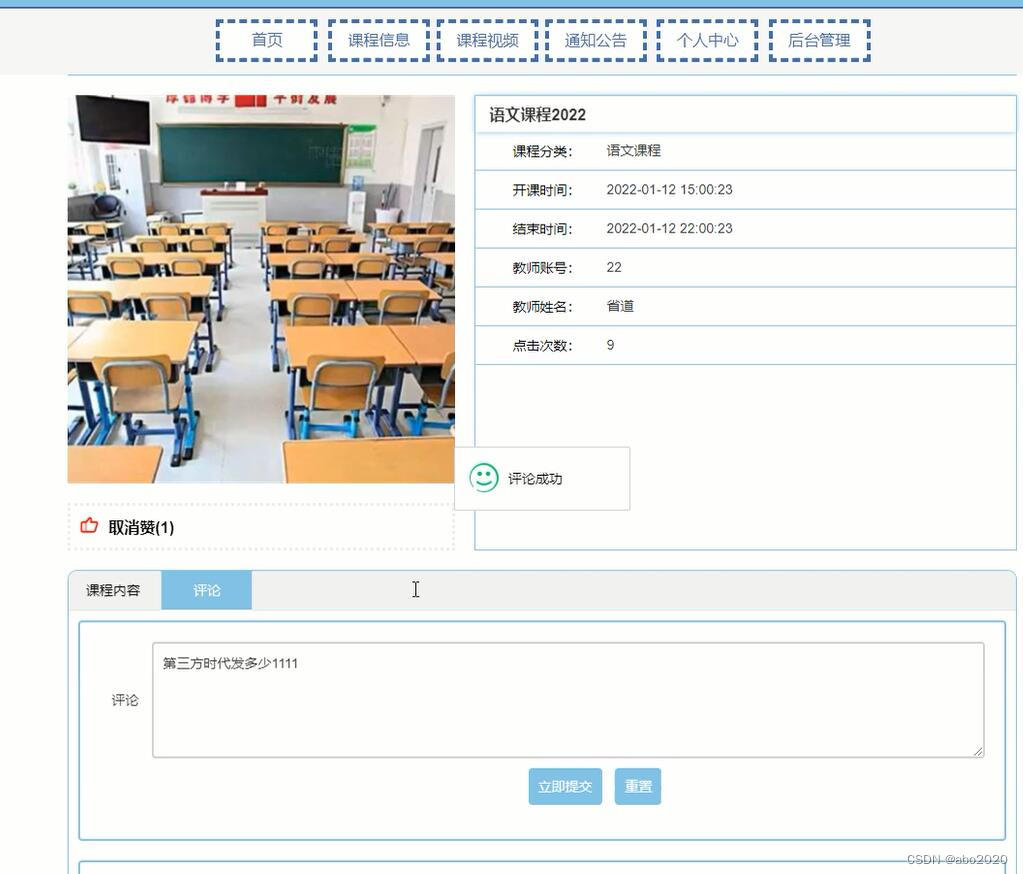Open the 课程信息 course info menu

pyautogui.click(x=377, y=39)
